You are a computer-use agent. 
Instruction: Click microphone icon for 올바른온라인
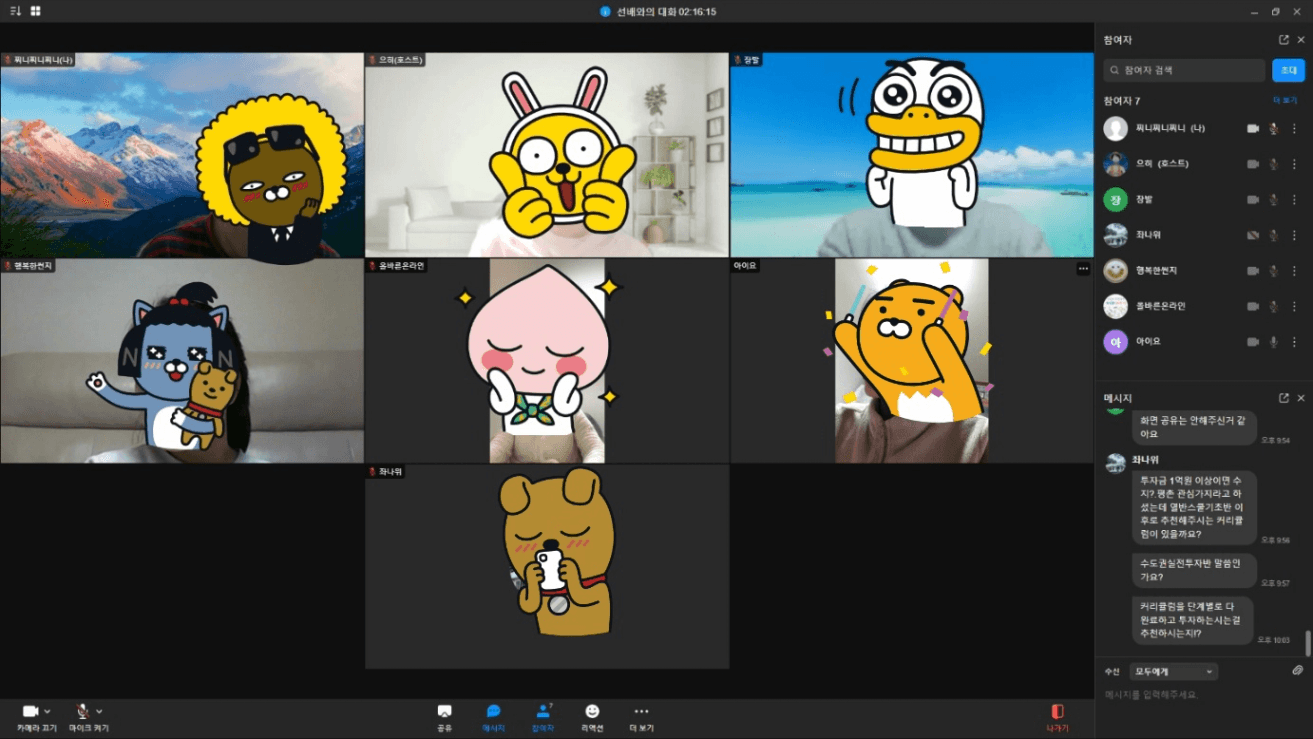tap(1274, 306)
